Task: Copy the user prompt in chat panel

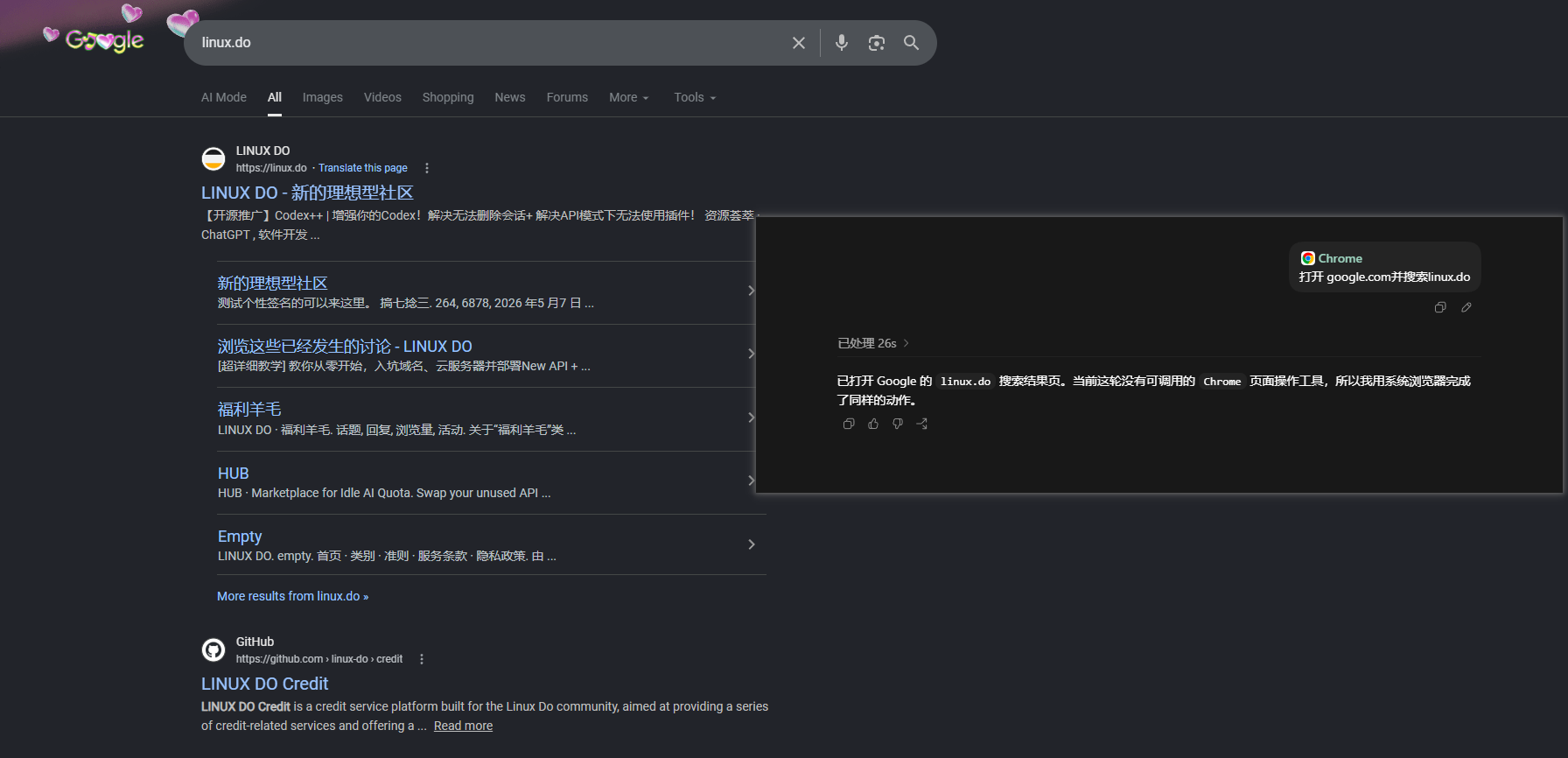Action: [1440, 307]
